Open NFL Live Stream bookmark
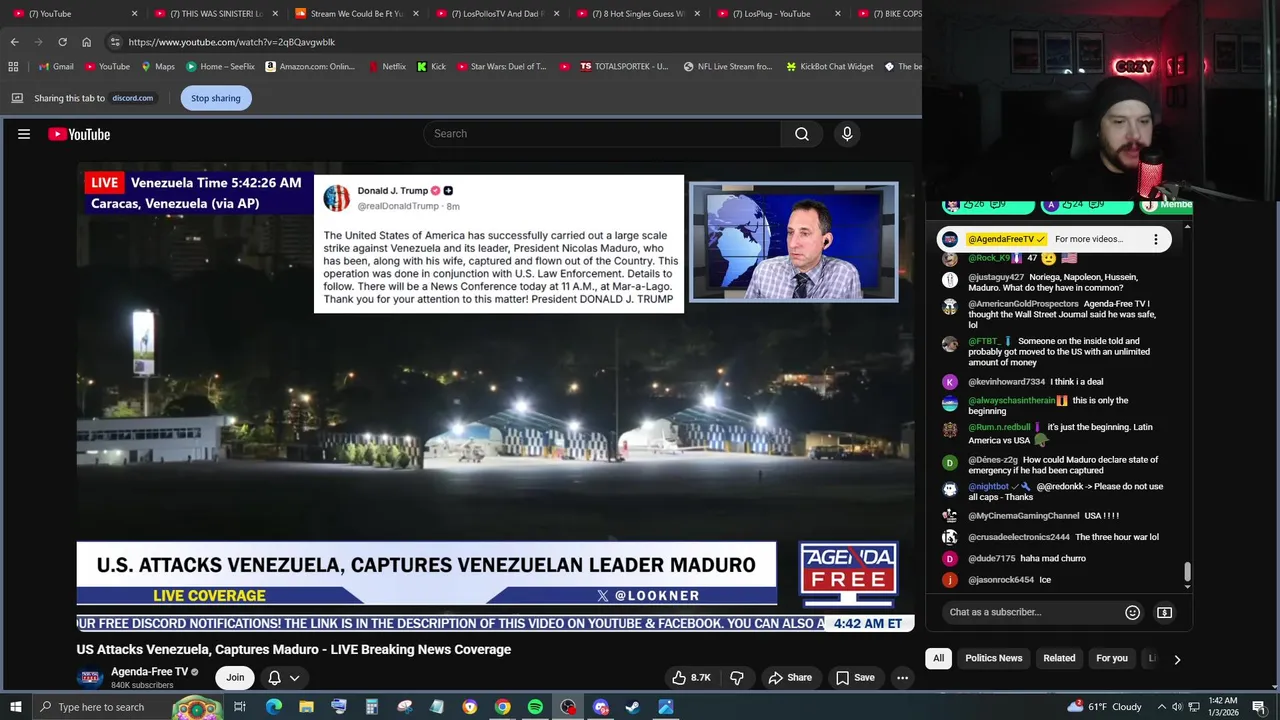This screenshot has width=1280, height=720. pyautogui.click(x=728, y=67)
